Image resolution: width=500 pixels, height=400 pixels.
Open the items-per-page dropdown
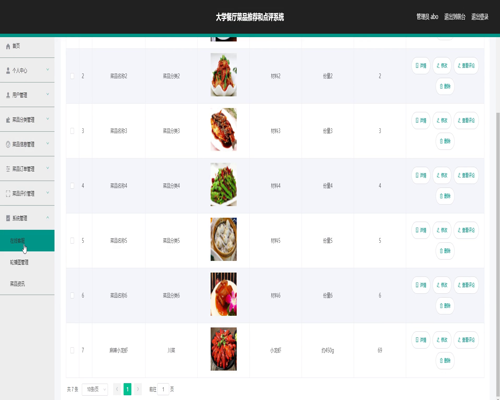click(95, 389)
